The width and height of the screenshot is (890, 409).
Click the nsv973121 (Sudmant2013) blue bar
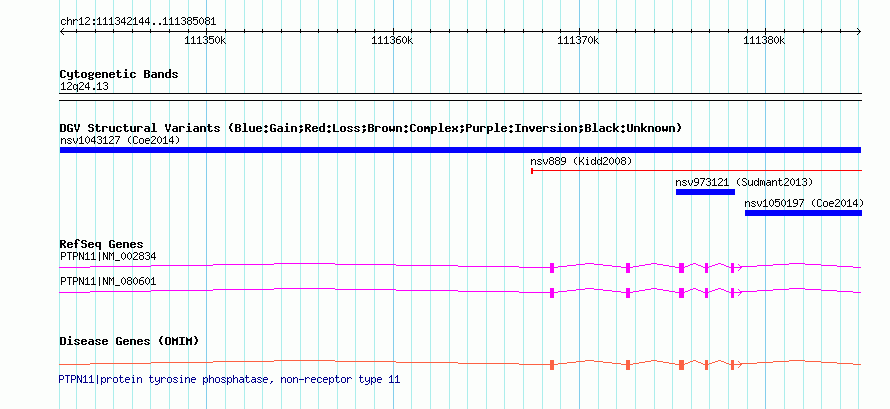pos(706,192)
